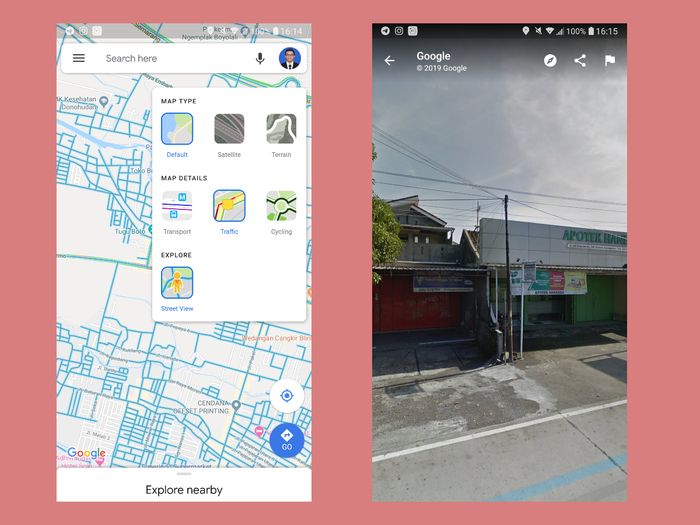Viewport: 700px width, 525px height.
Task: Select the Default map type
Action: [x=177, y=129]
